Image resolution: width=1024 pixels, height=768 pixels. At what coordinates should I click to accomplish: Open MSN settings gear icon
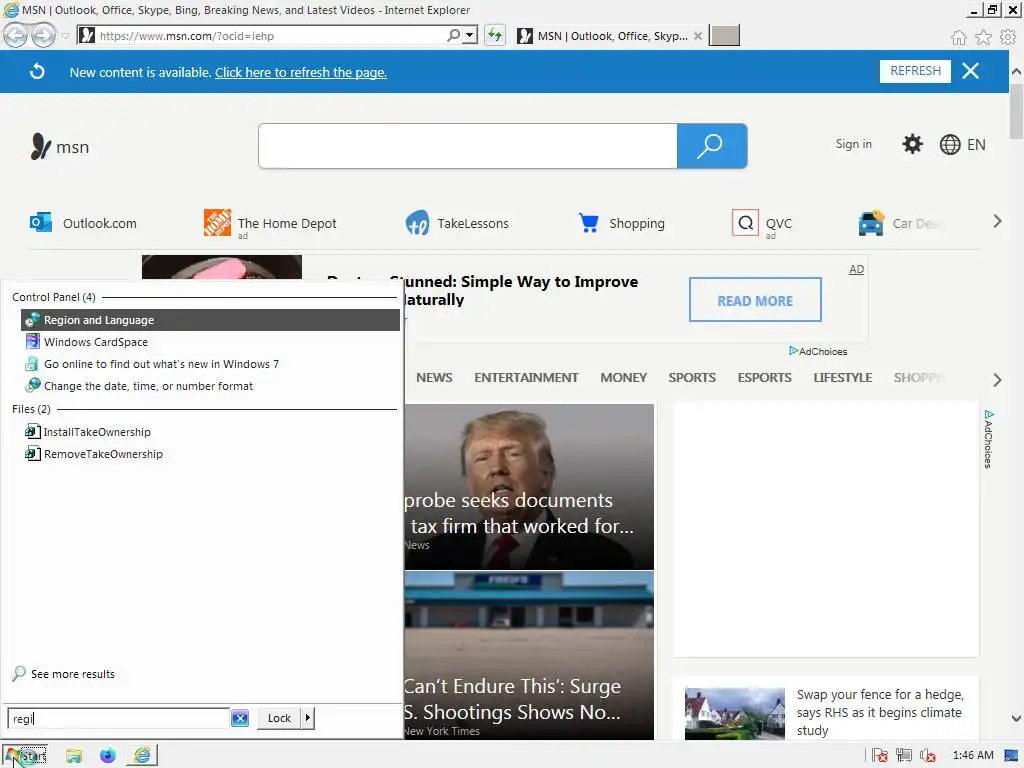[x=912, y=144]
